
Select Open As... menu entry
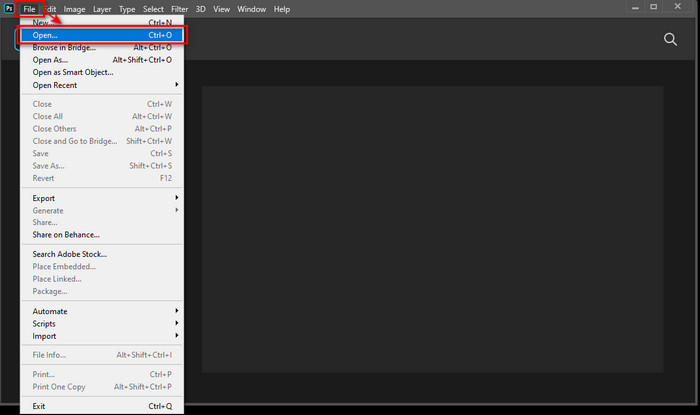tap(102, 60)
